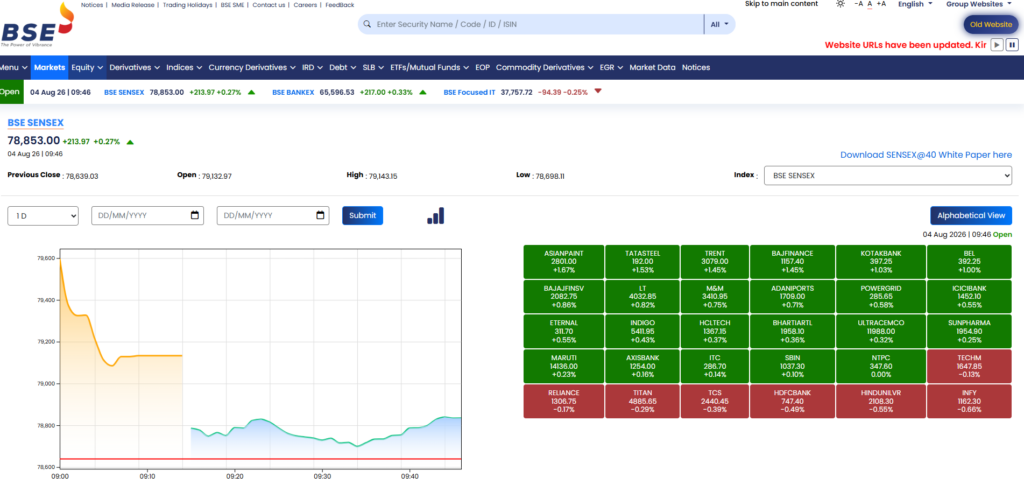Click the ASIANPAINT heatmap tile
Image resolution: width=1024 pixels, height=484 pixels.
[x=564, y=261]
